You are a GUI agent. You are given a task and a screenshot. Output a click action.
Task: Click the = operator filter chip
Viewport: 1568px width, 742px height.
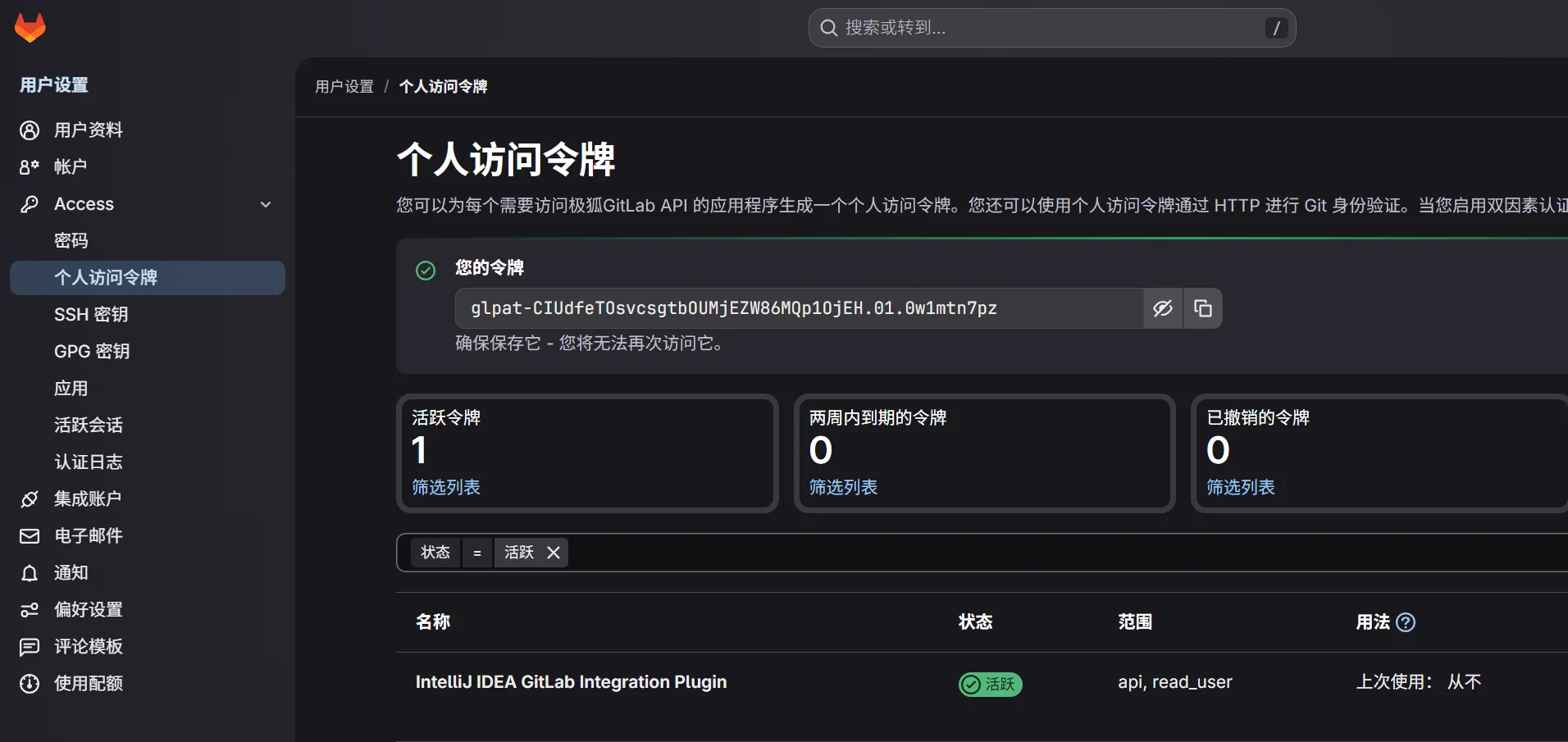click(x=477, y=553)
